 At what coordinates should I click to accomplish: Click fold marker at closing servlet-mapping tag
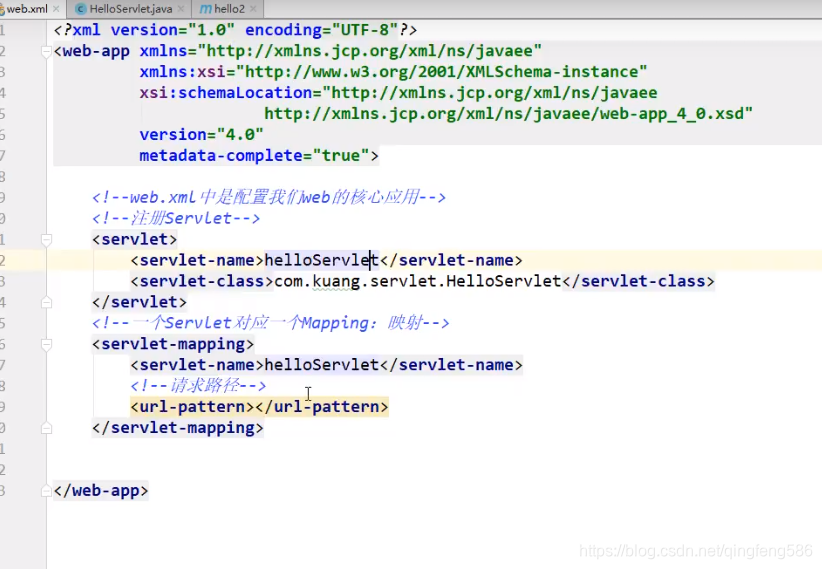pyautogui.click(x=46, y=428)
